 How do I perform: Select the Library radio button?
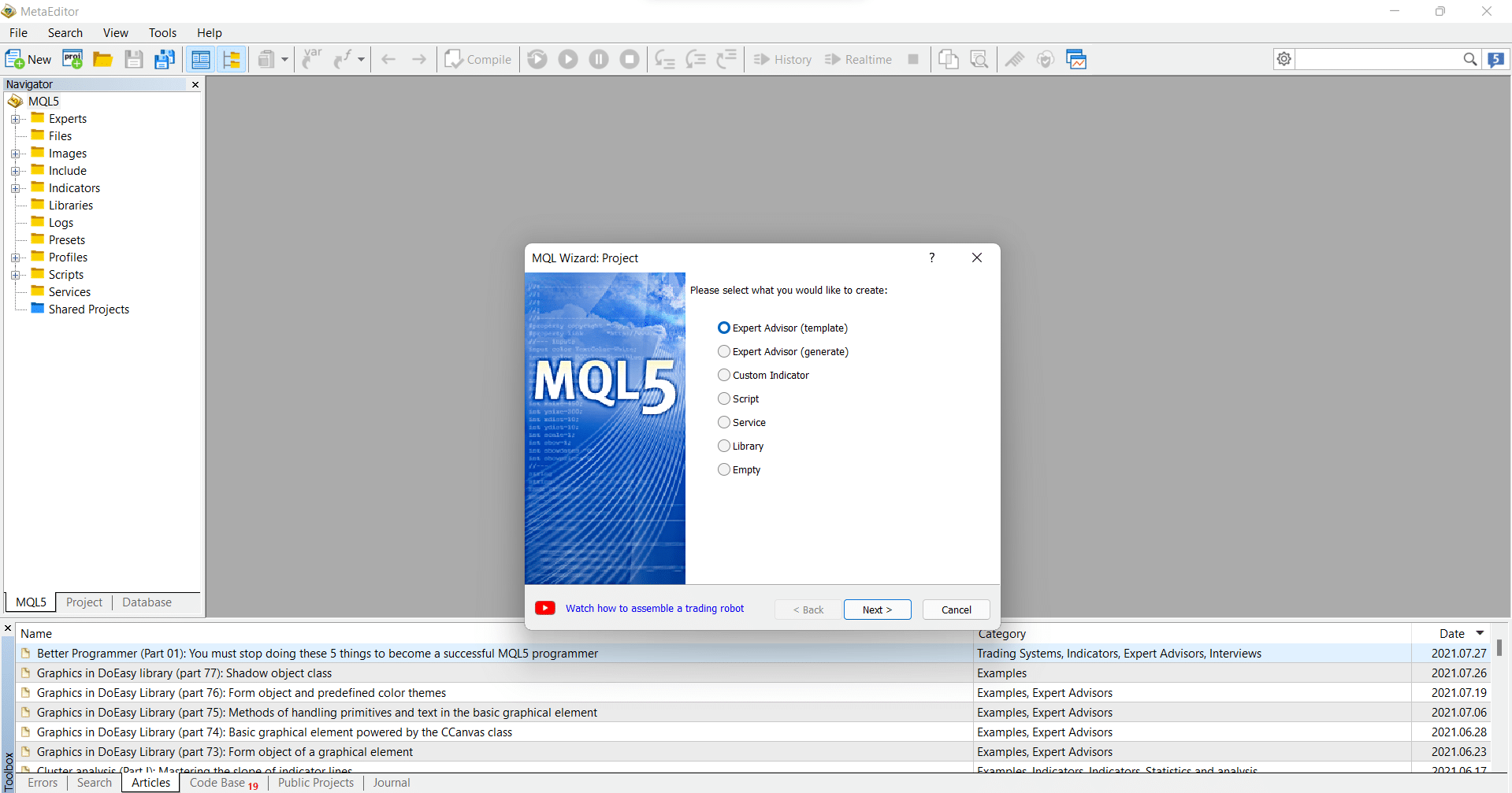point(724,446)
